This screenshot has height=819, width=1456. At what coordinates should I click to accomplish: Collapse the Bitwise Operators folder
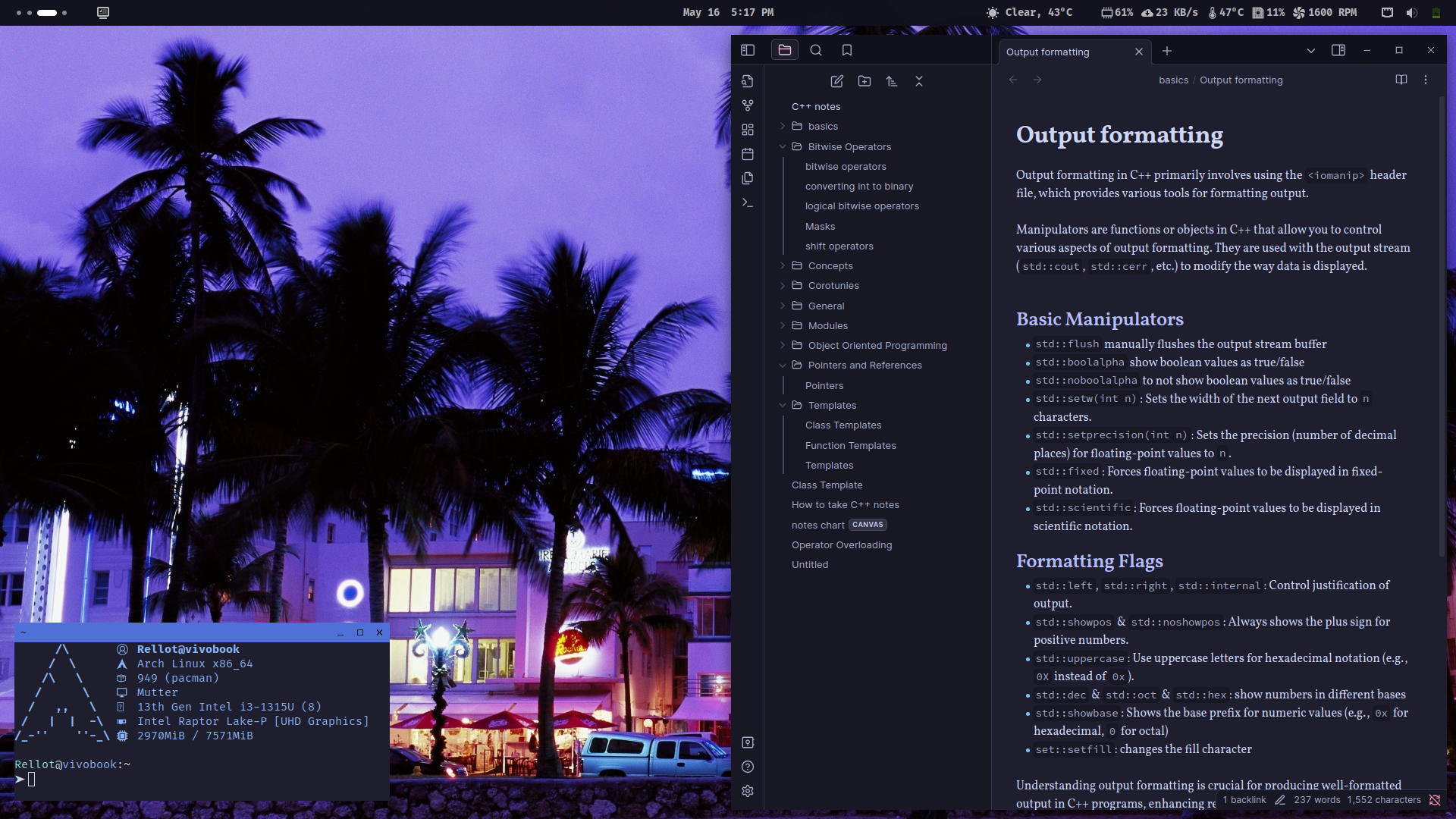pyautogui.click(x=849, y=146)
